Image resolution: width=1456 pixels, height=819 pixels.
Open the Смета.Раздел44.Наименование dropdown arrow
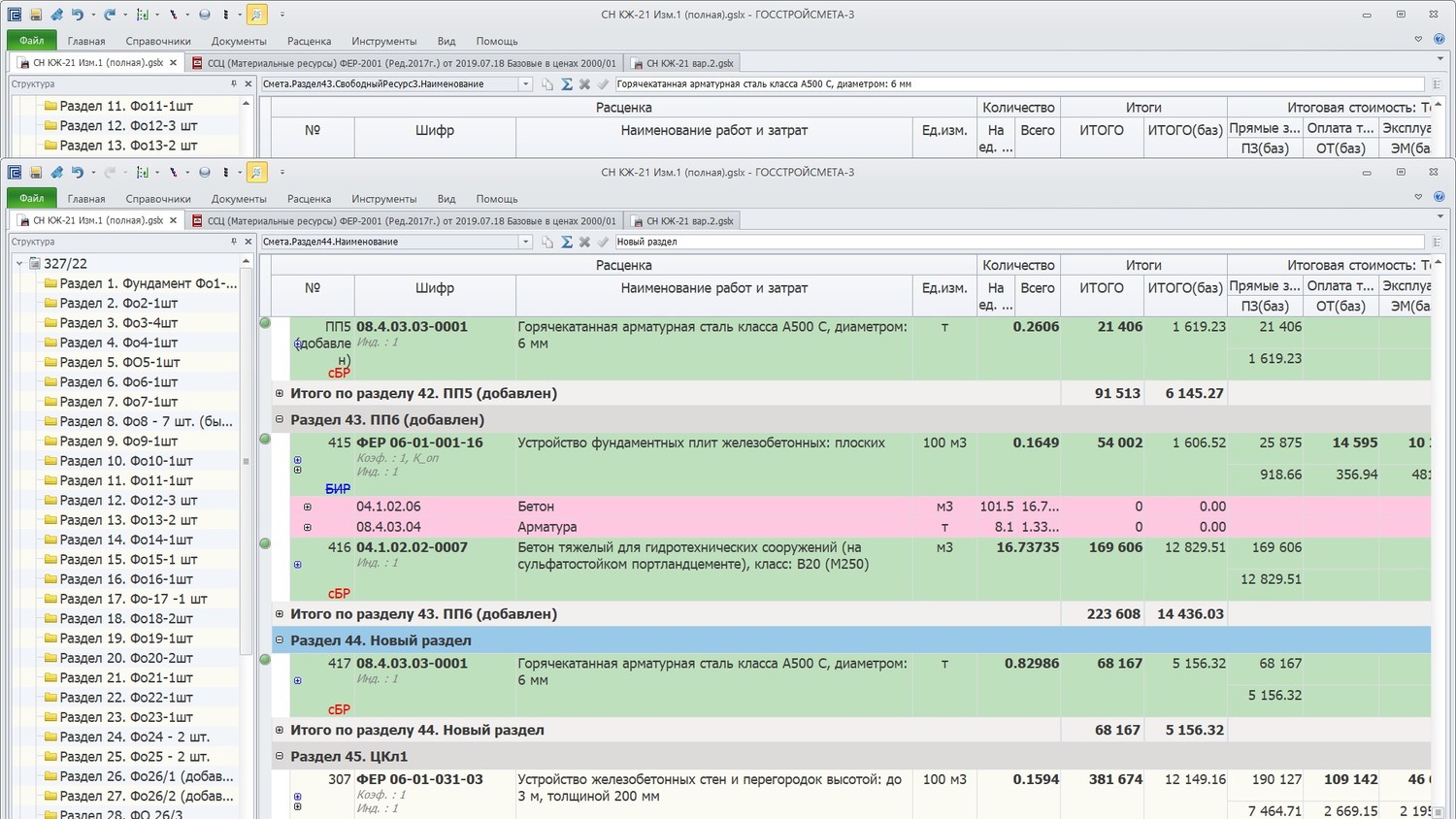tap(526, 242)
